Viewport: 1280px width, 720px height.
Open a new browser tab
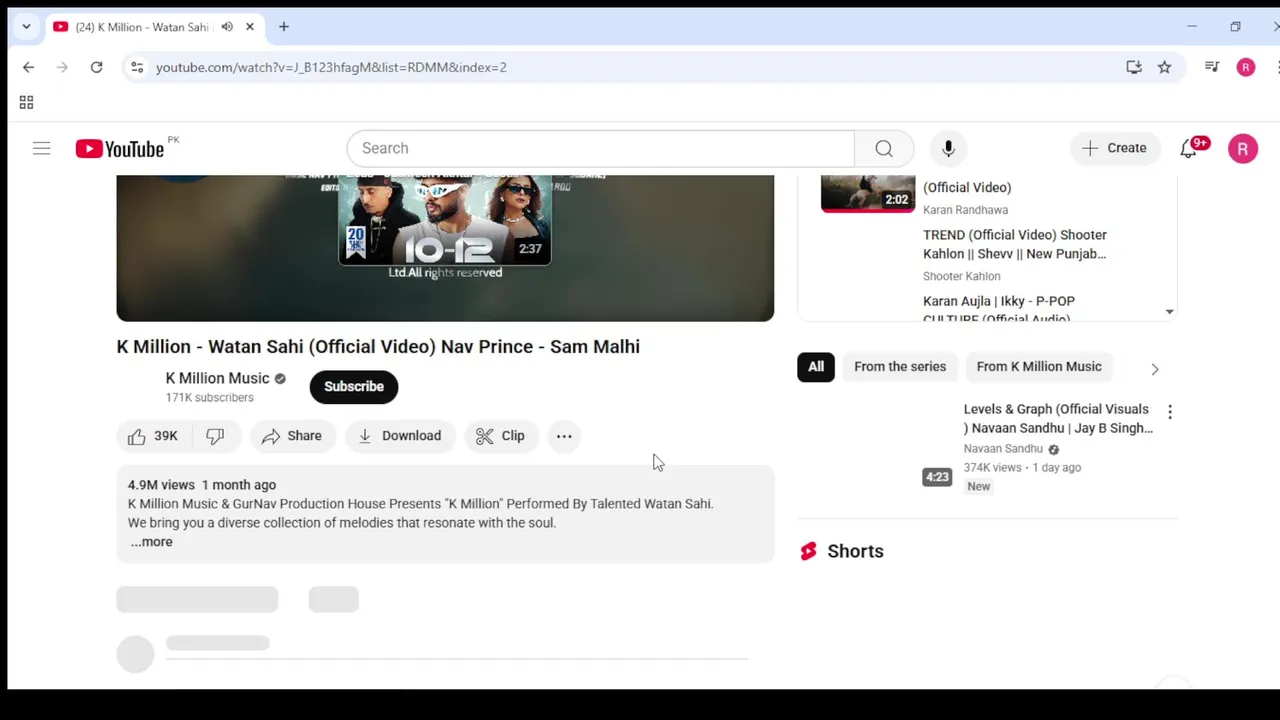click(x=284, y=27)
